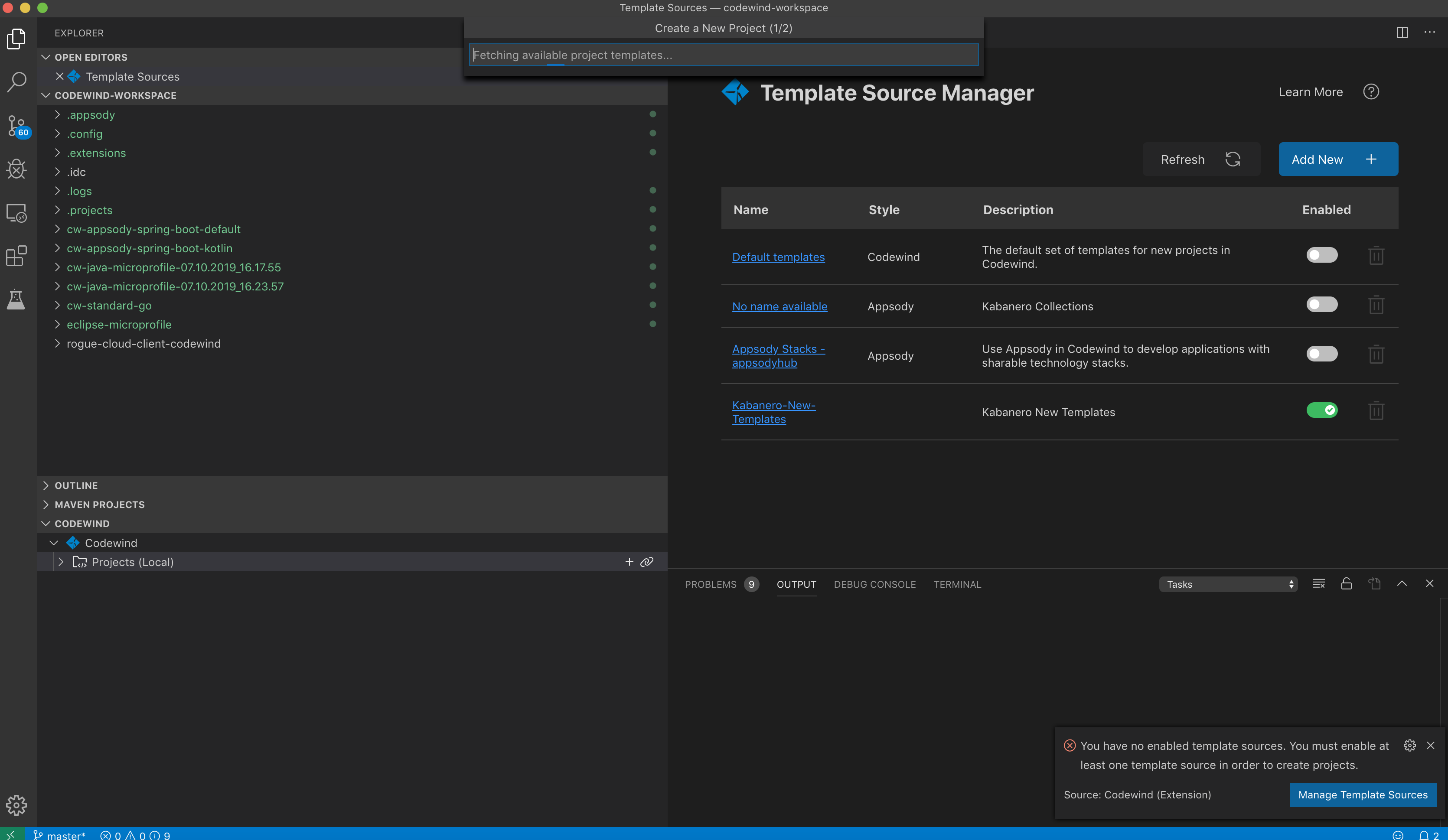This screenshot has height=840, width=1448.
Task: Enable the Appsody Stacks - appsodyhub toggle
Action: (1322, 354)
